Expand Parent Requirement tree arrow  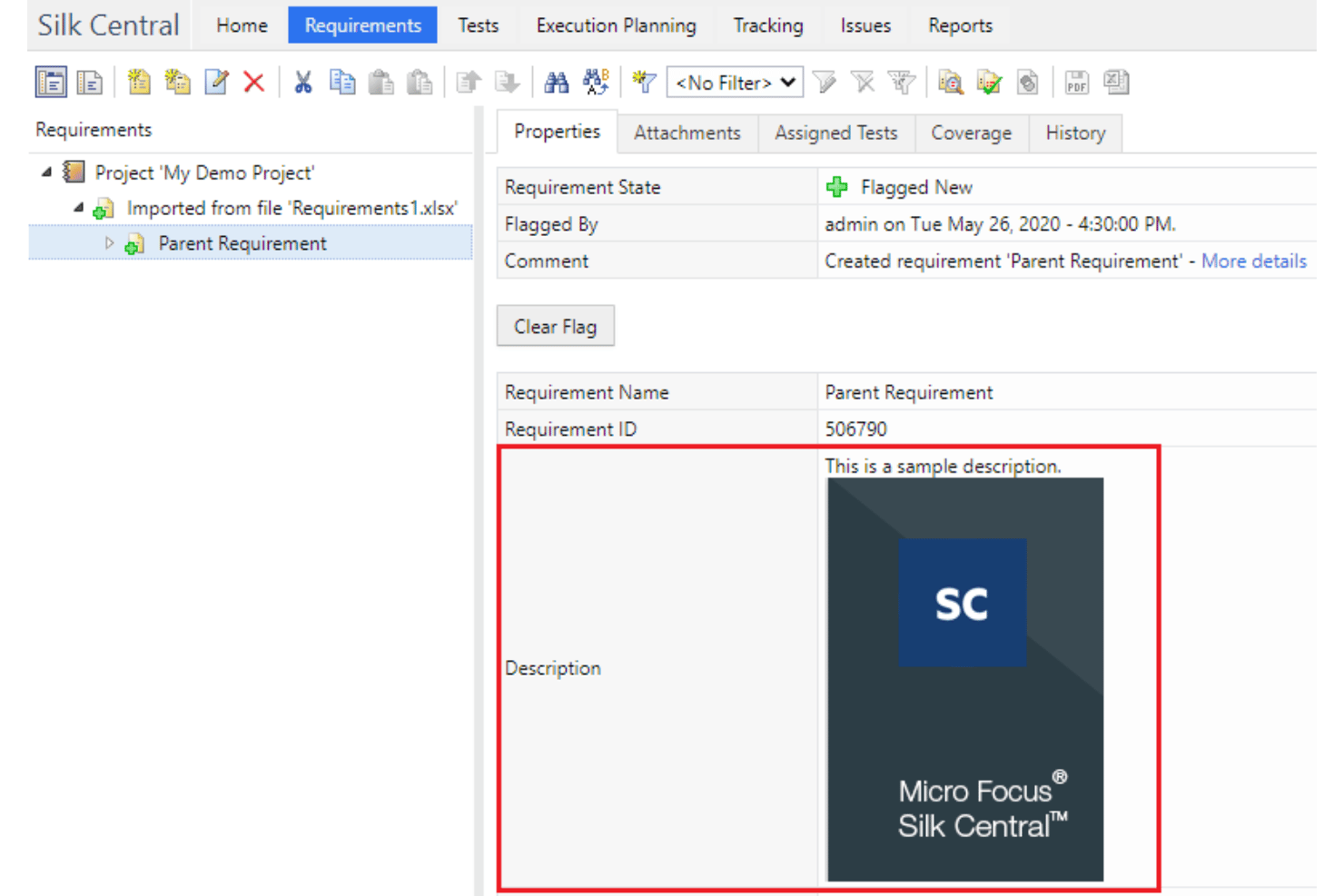(109, 243)
